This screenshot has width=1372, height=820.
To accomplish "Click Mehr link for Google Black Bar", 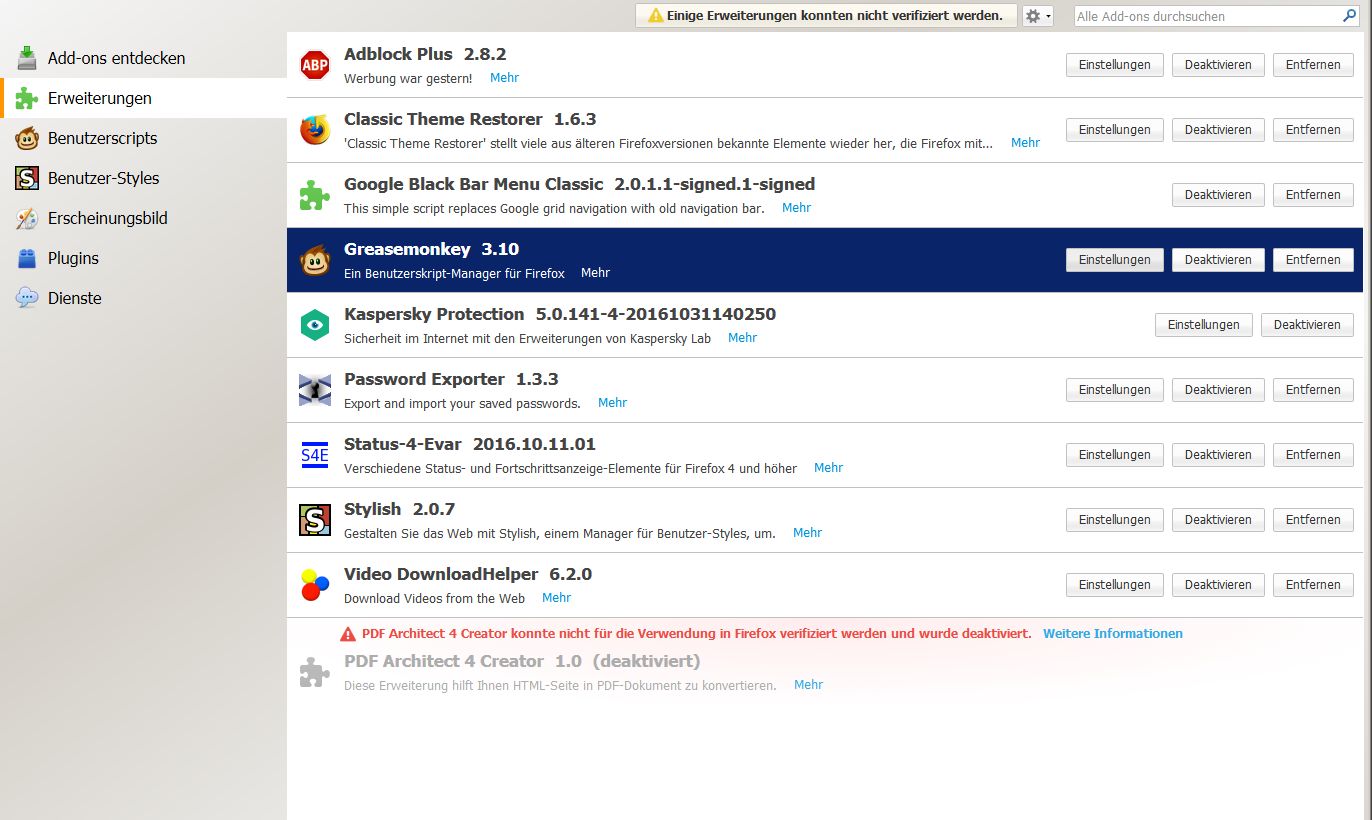I will coord(796,208).
